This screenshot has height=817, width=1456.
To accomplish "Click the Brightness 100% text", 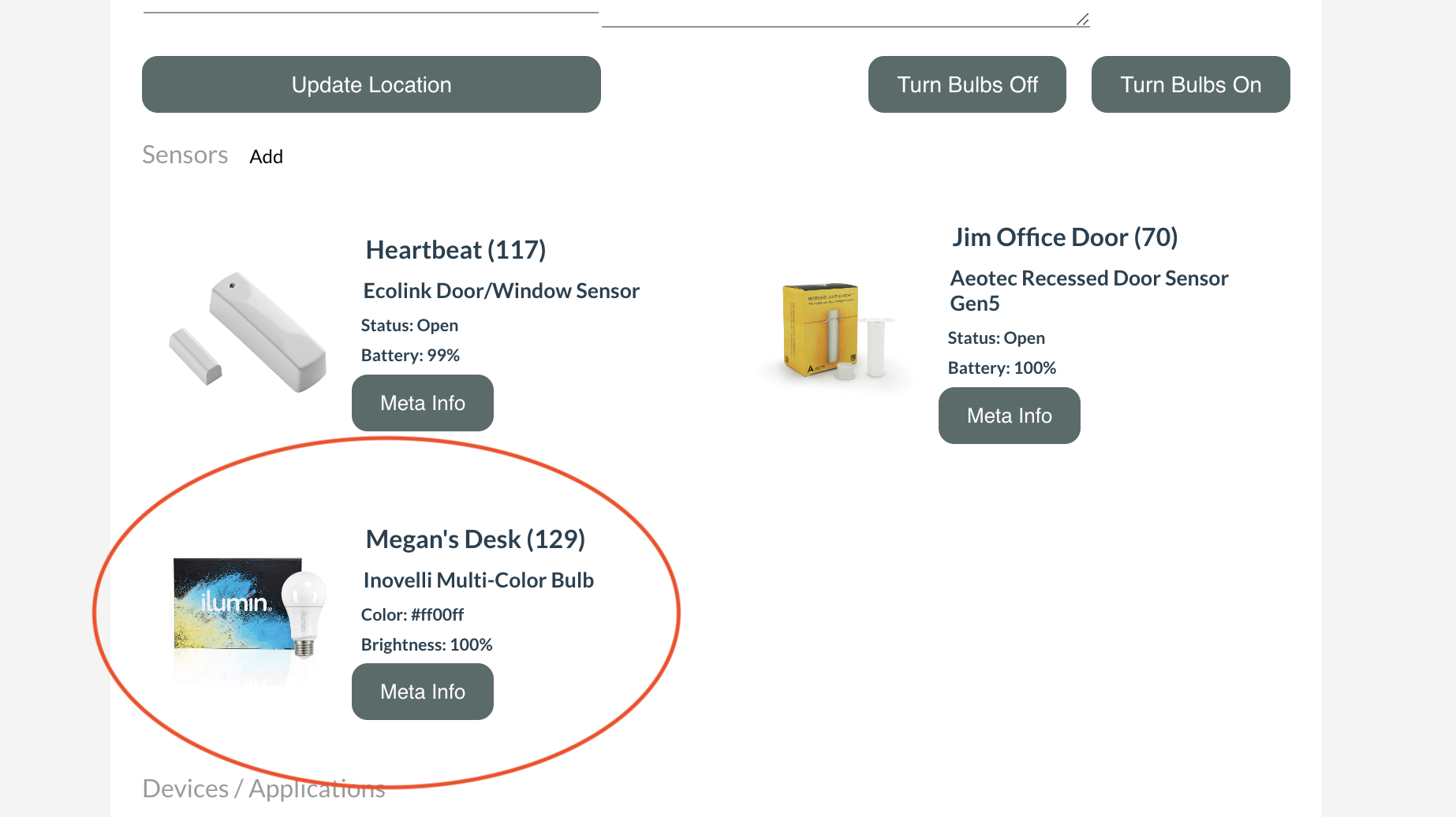I will pyautogui.click(x=426, y=644).
